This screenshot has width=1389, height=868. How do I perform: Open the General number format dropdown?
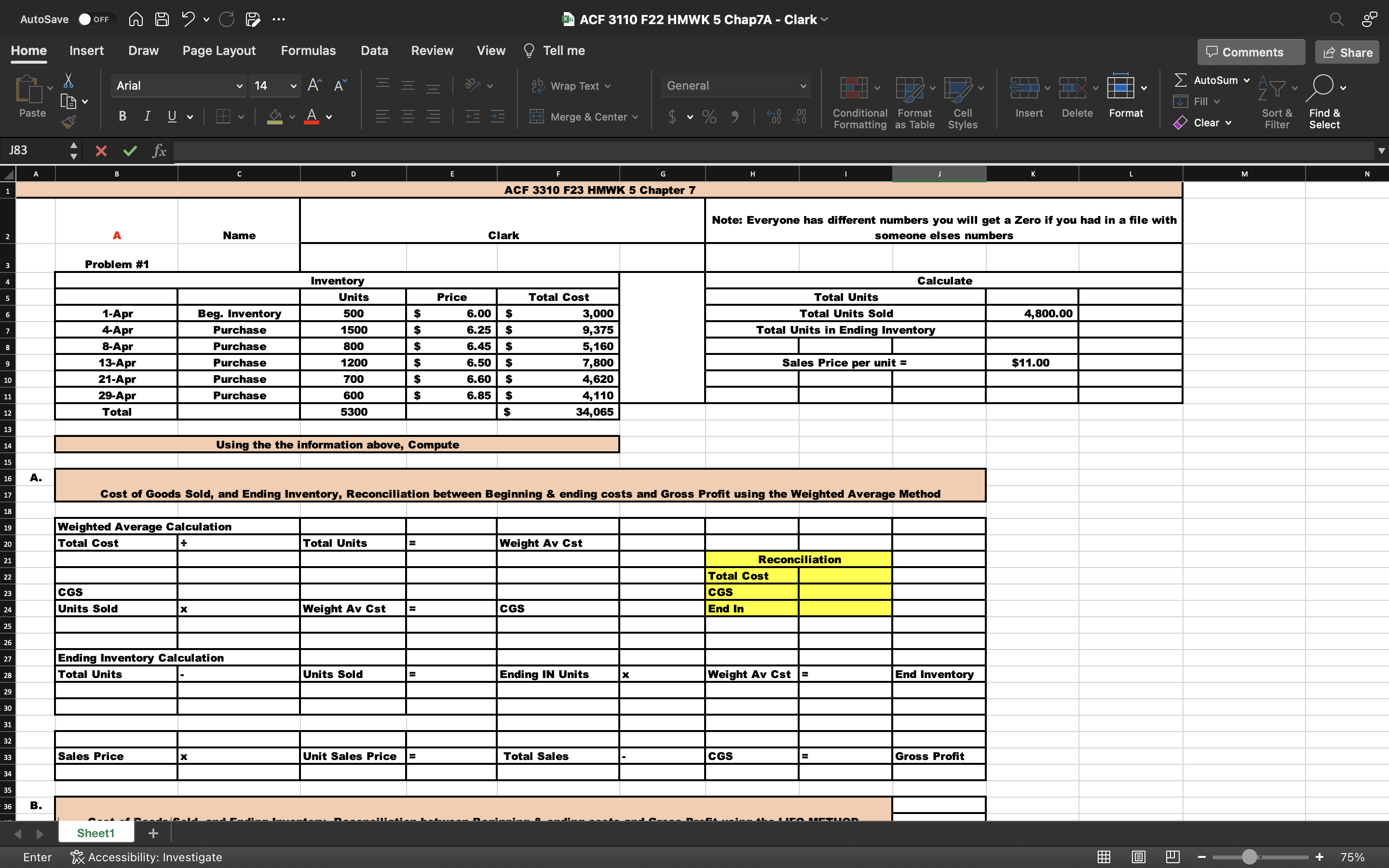pyautogui.click(x=803, y=86)
